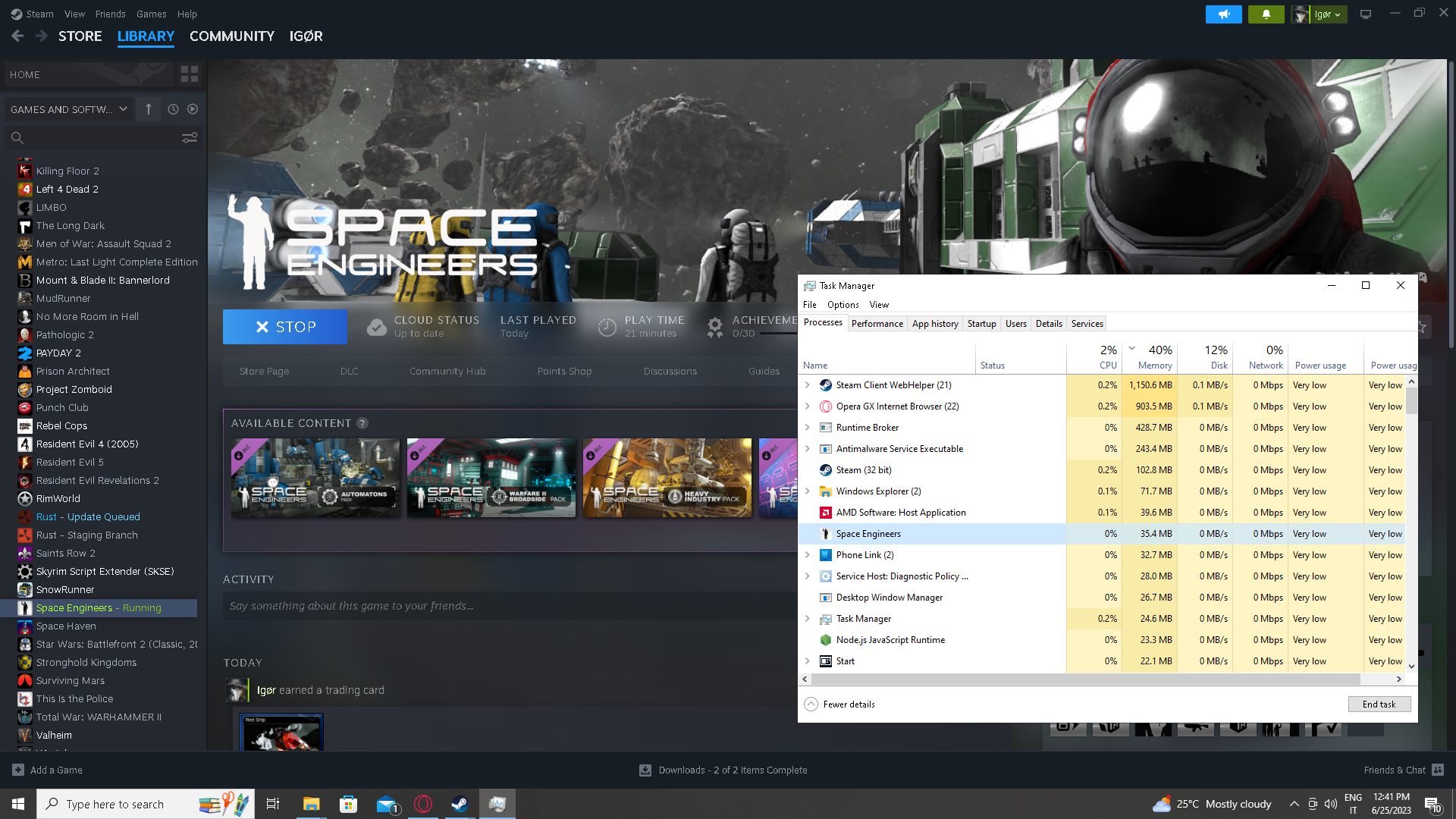The width and height of the screenshot is (1456, 819).
Task: Open the Games and Software dropdown
Action: [69, 109]
